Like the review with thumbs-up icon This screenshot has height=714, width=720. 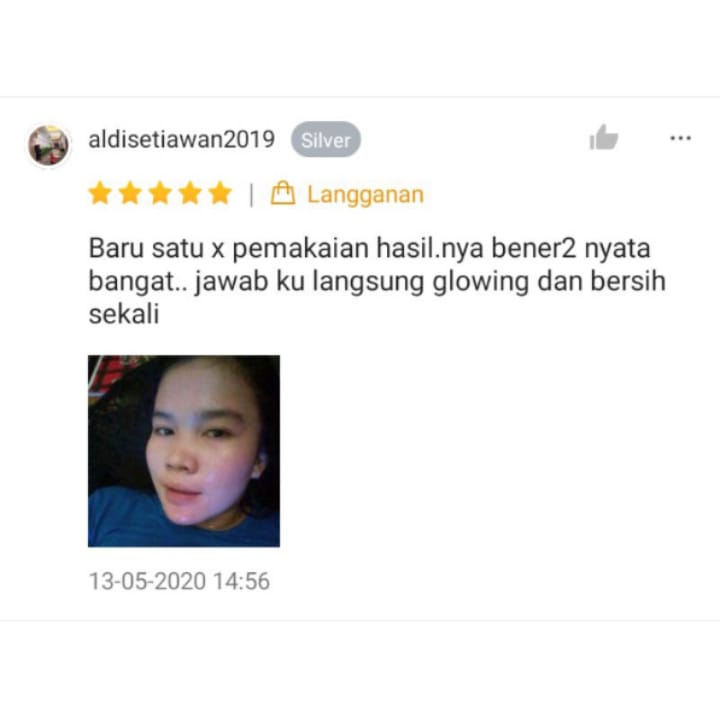603,137
